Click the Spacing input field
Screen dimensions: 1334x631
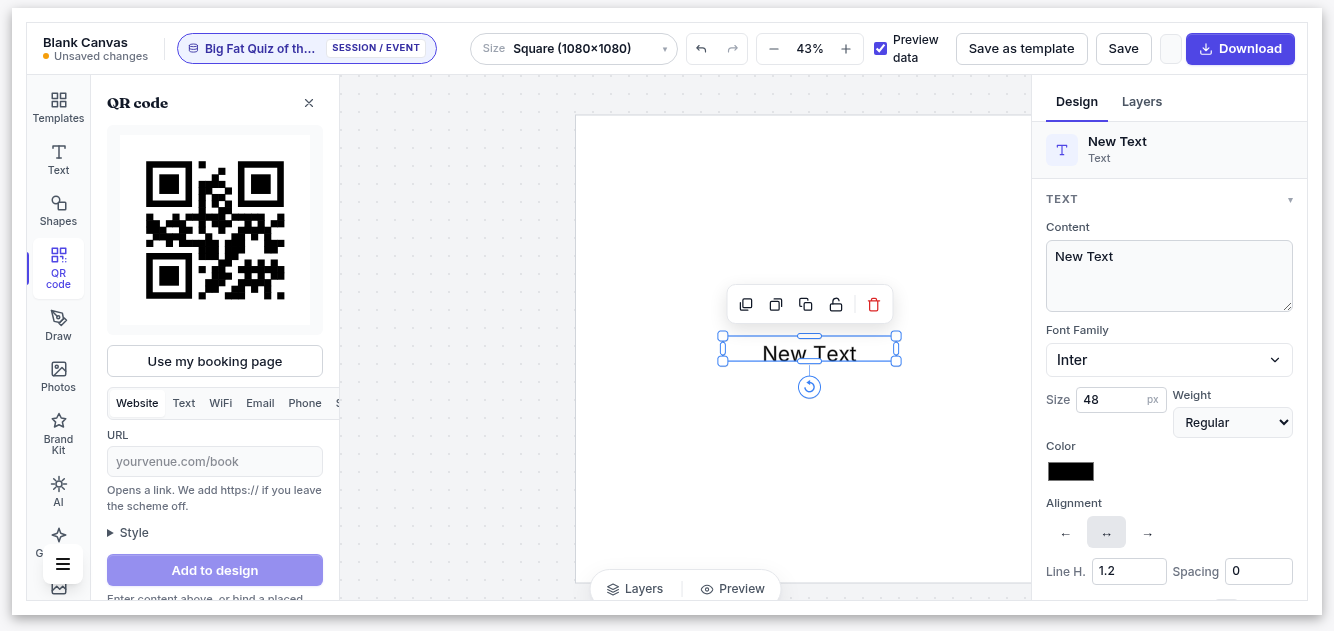(x=1259, y=571)
